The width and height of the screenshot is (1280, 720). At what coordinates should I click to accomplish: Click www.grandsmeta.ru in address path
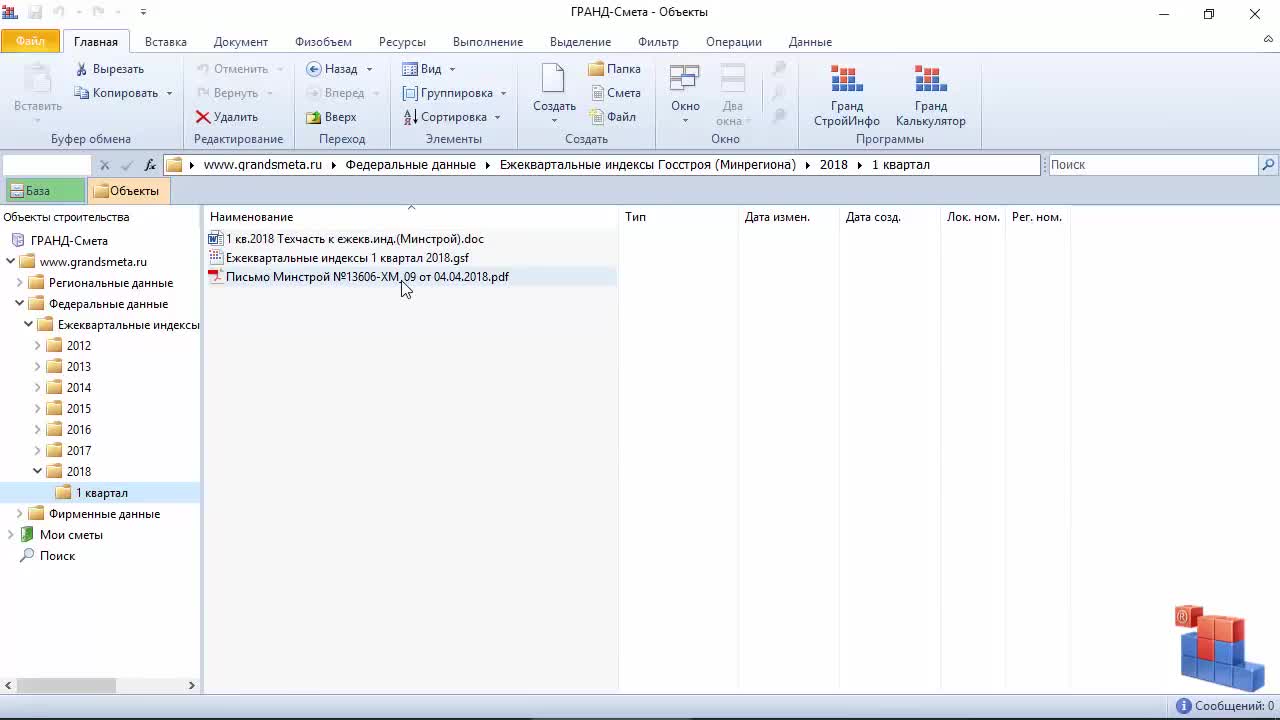point(263,165)
